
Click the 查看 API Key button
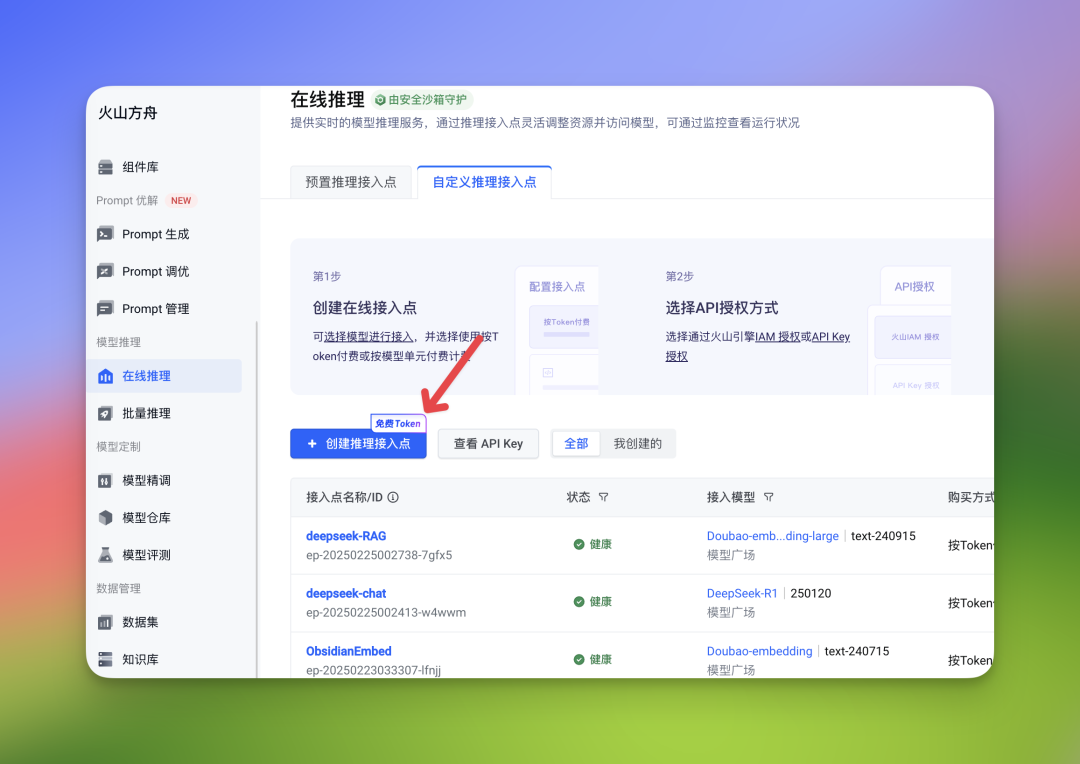[488, 444]
